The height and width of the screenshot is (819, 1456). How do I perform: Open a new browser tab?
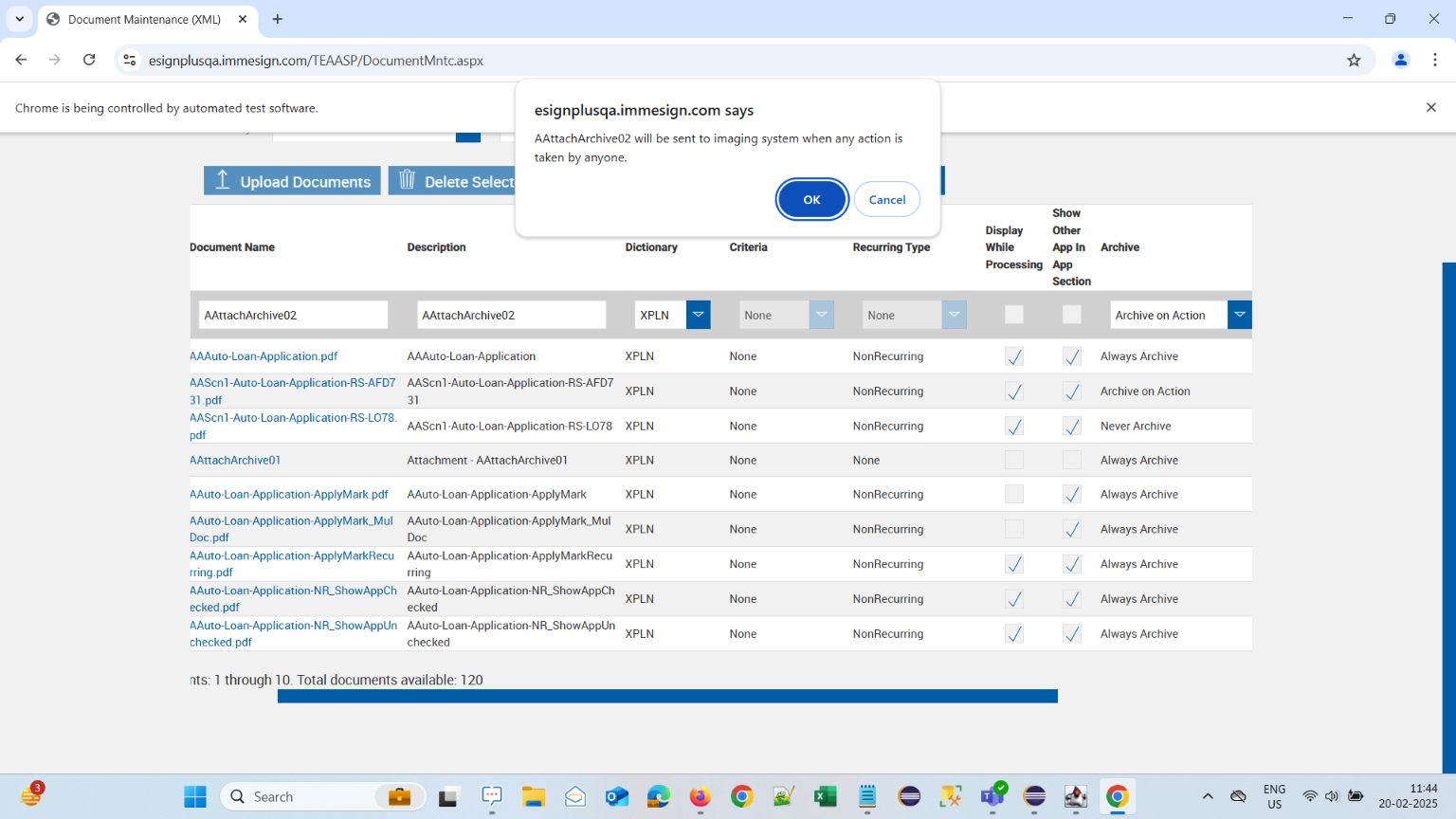pyautogui.click(x=278, y=19)
